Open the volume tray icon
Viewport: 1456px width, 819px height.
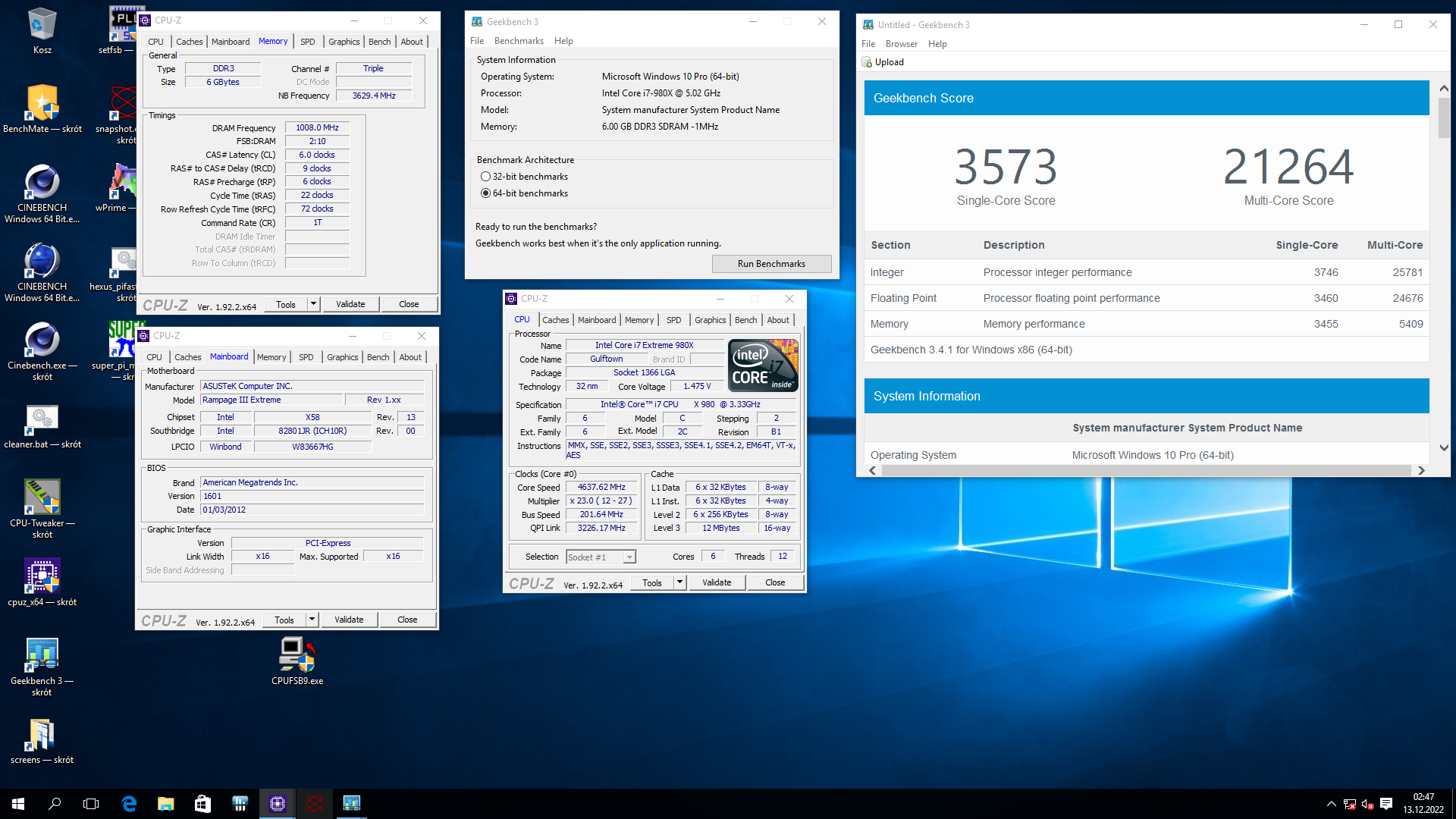tap(1367, 804)
